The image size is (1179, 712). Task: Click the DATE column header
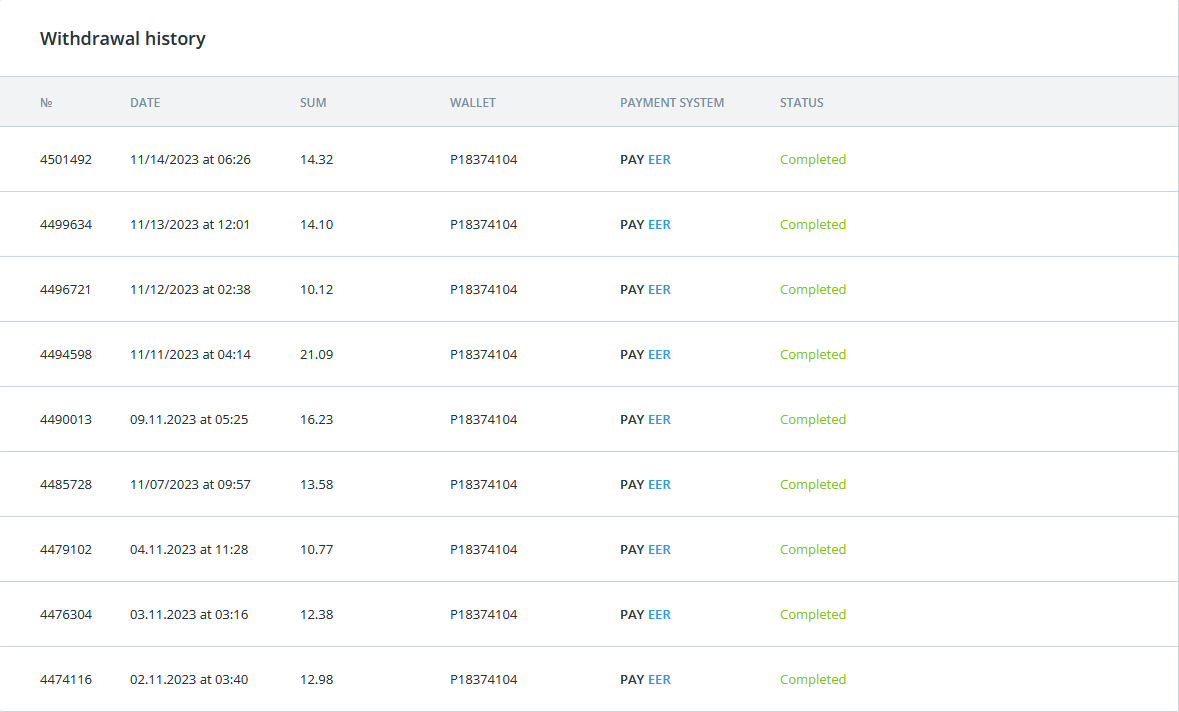point(145,103)
